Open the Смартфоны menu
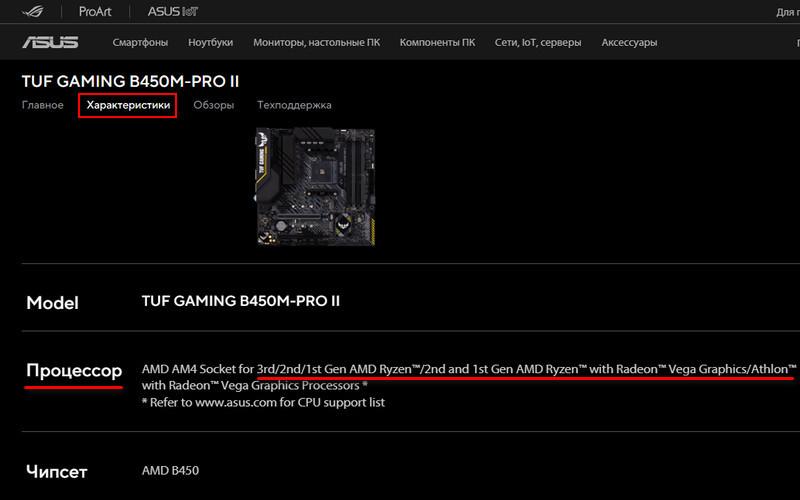The height and width of the screenshot is (500, 800). pos(140,42)
